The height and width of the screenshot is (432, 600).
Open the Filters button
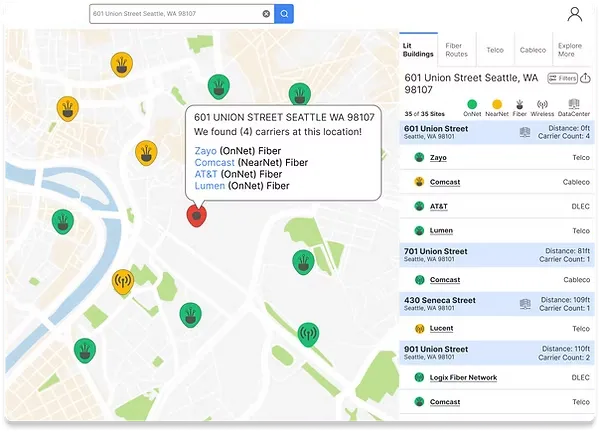coord(562,78)
